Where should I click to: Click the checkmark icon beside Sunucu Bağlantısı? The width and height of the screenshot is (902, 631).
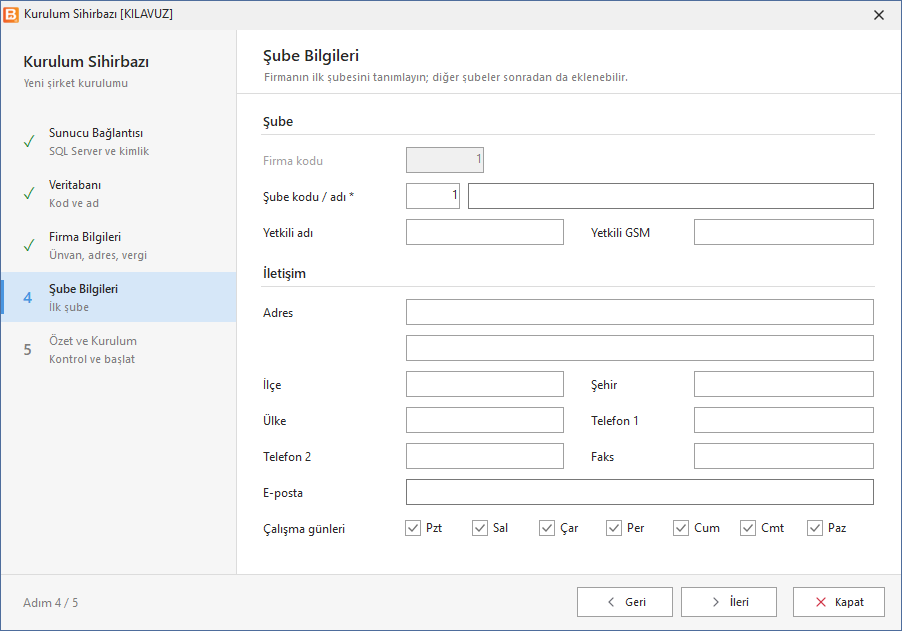point(29,142)
